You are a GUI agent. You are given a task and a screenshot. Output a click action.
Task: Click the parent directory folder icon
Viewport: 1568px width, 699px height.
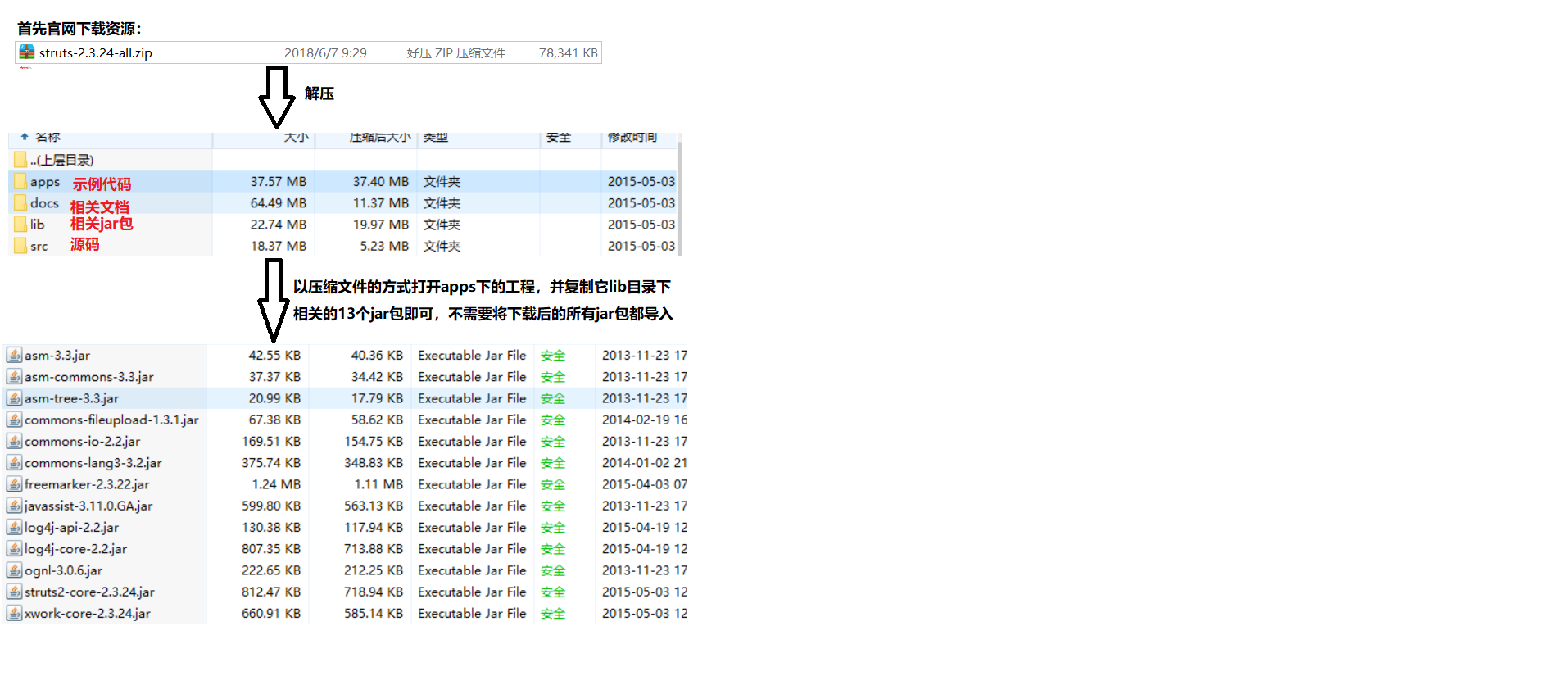[20, 159]
